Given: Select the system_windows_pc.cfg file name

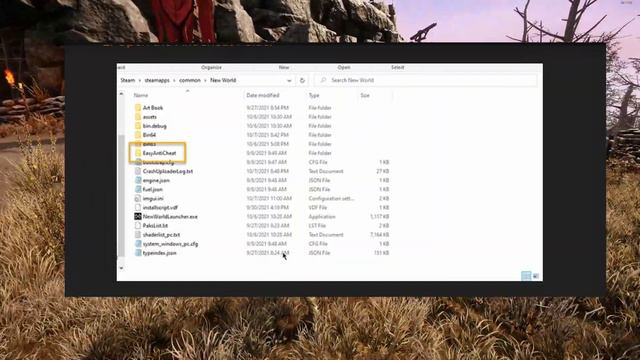Looking at the screenshot, I should tap(171, 244).
